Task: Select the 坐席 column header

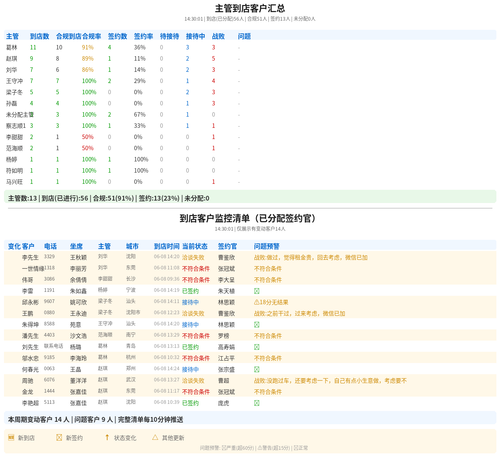Action: pyautogui.click(x=76, y=246)
